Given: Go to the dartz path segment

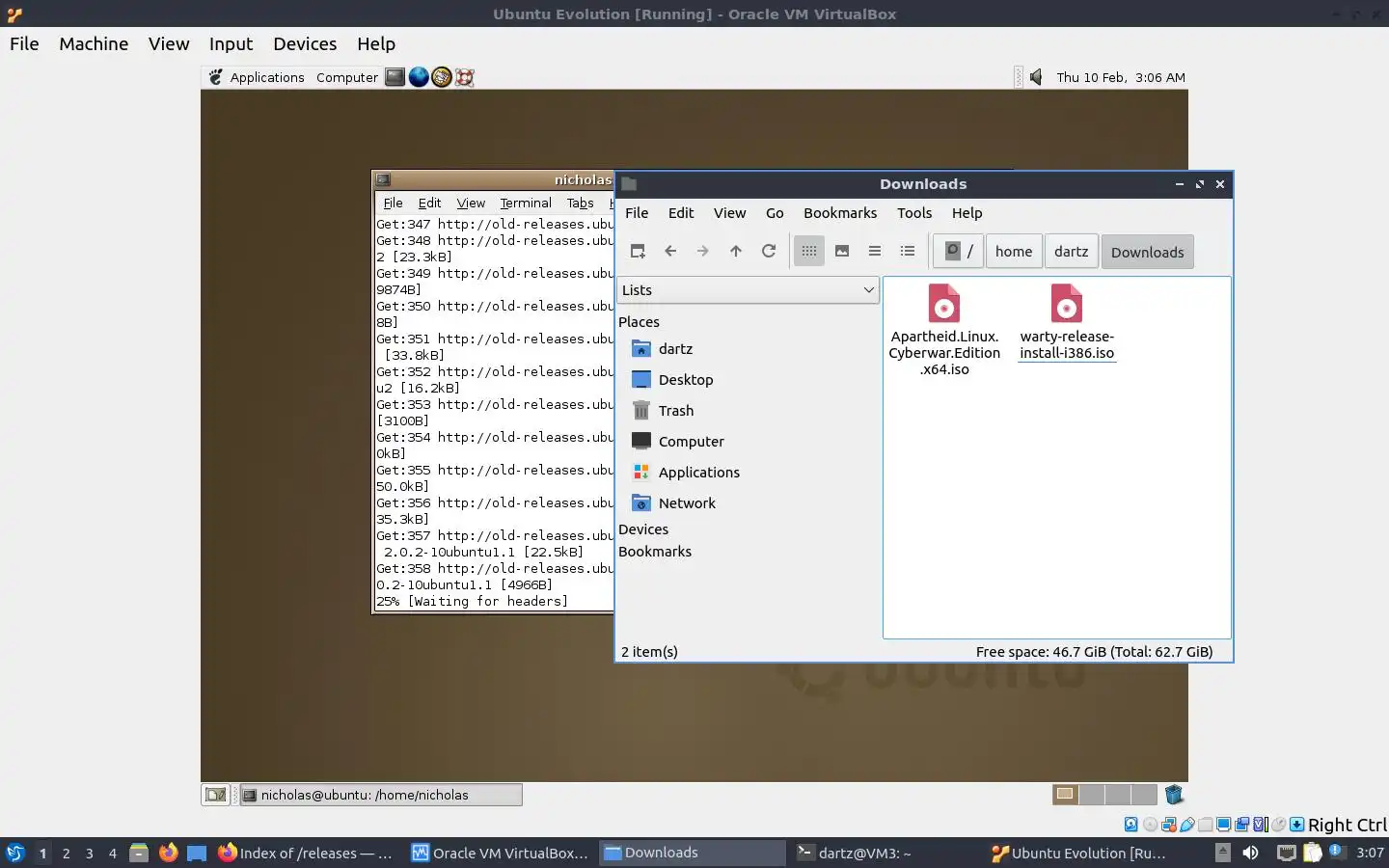Looking at the screenshot, I should pos(1071,252).
